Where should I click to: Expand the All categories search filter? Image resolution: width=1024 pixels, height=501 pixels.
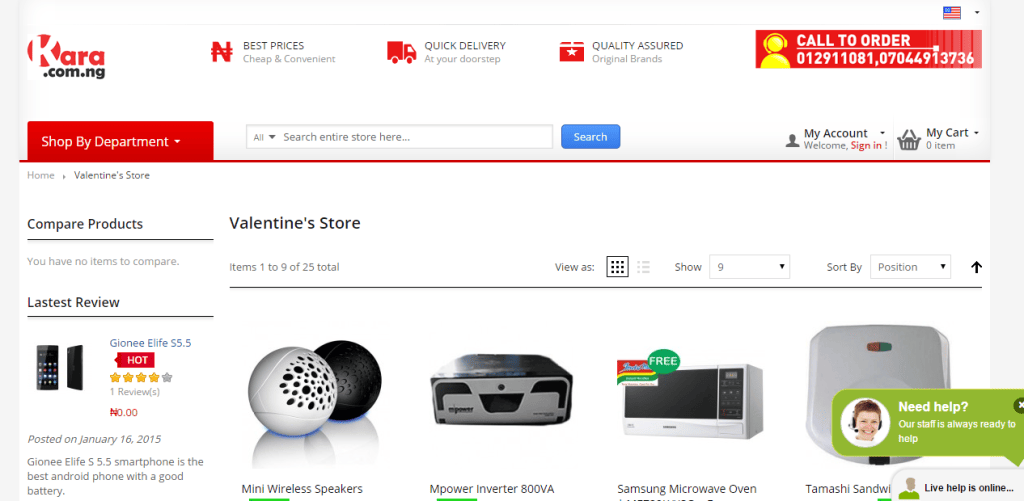pos(264,137)
